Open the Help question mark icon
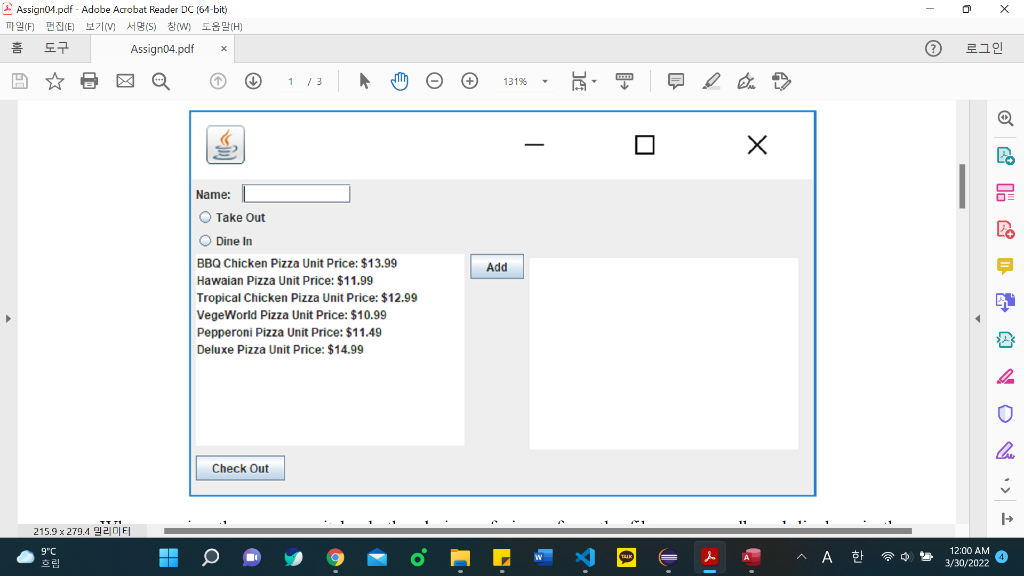The width and height of the screenshot is (1024, 576). (x=933, y=48)
